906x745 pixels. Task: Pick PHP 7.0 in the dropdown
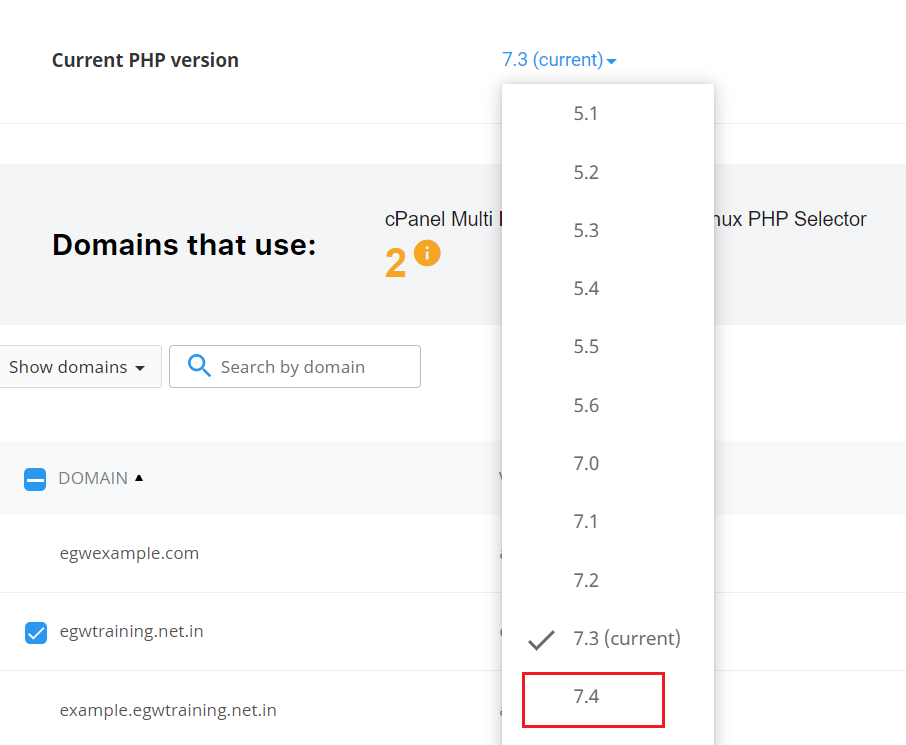pos(587,463)
